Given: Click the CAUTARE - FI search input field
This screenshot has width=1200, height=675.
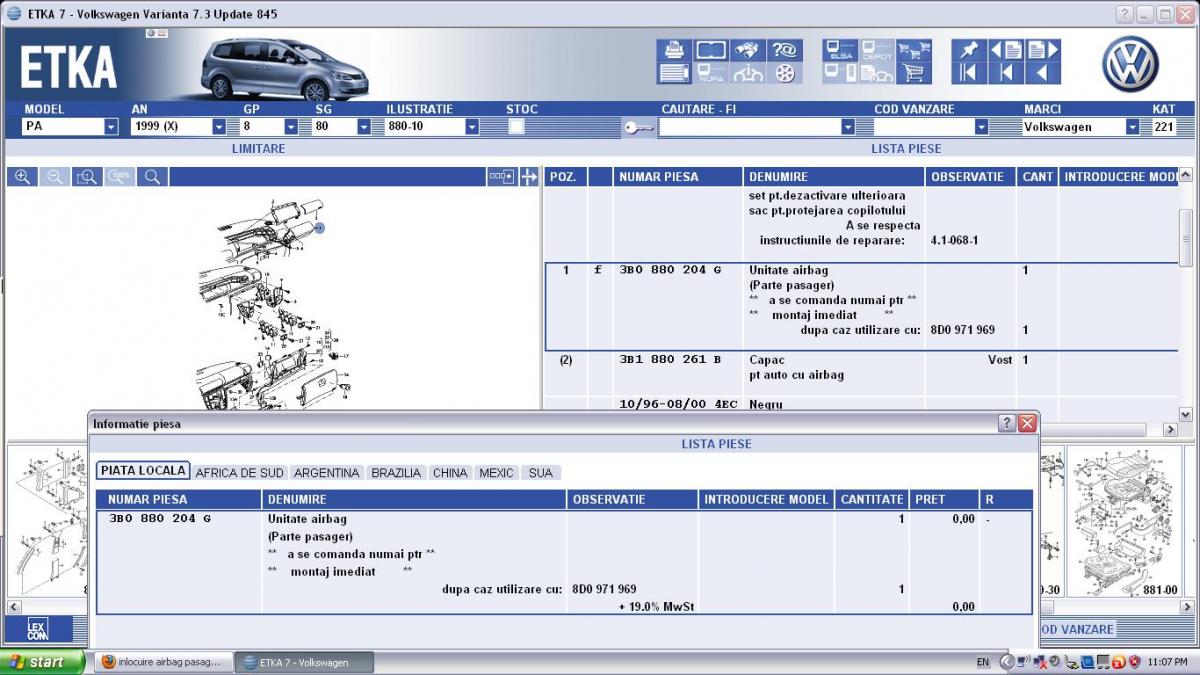Looking at the screenshot, I should (x=748, y=127).
